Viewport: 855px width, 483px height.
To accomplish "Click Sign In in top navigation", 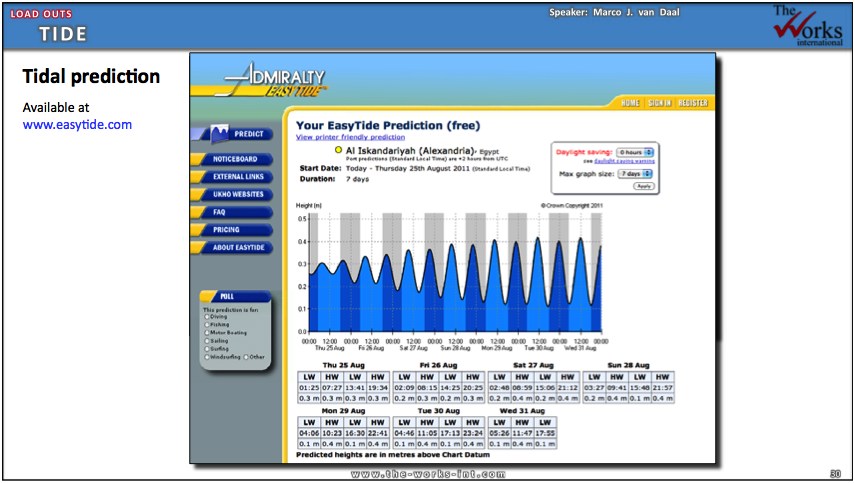I will [659, 103].
